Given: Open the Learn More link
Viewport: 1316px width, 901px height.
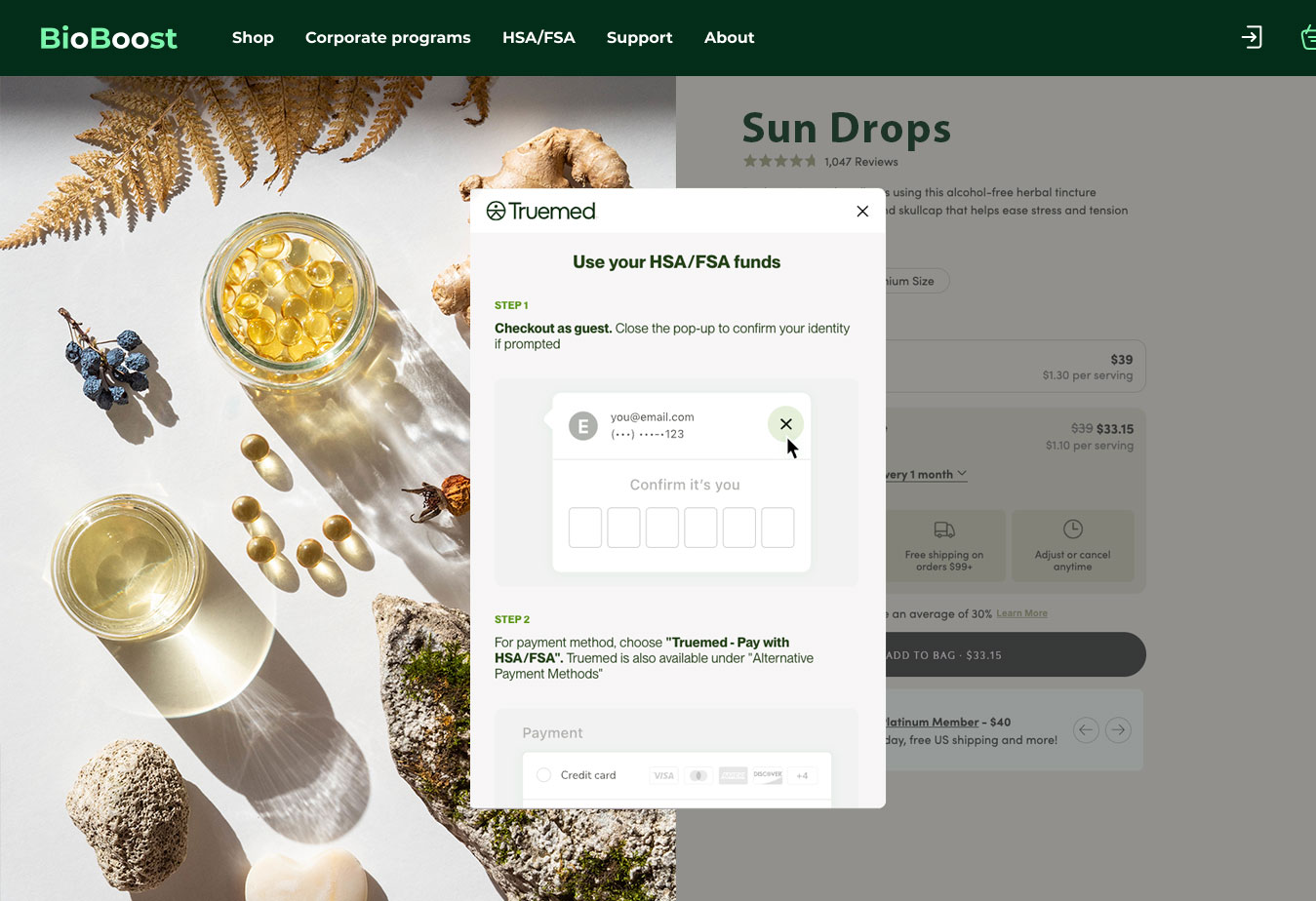Looking at the screenshot, I should point(1021,613).
